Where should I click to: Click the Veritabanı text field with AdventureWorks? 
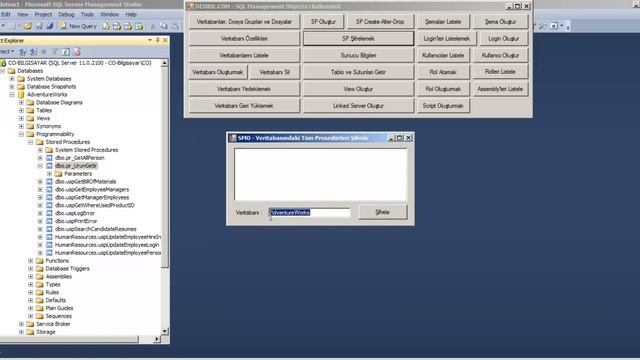[309, 213]
